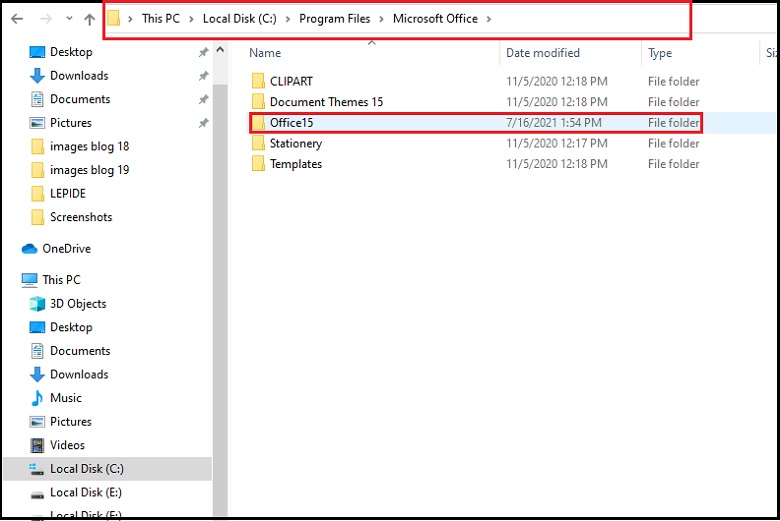Image resolution: width=780 pixels, height=521 pixels.
Task: Select the Templates folder icon
Action: click(x=258, y=164)
